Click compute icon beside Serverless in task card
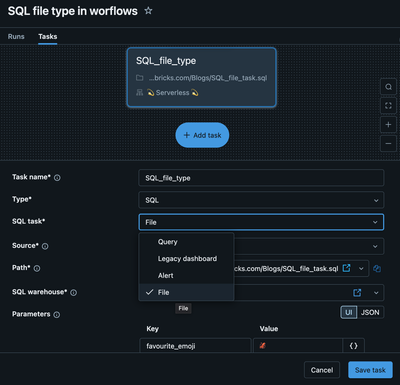Viewport: 400px width, 385px height. coord(140,93)
